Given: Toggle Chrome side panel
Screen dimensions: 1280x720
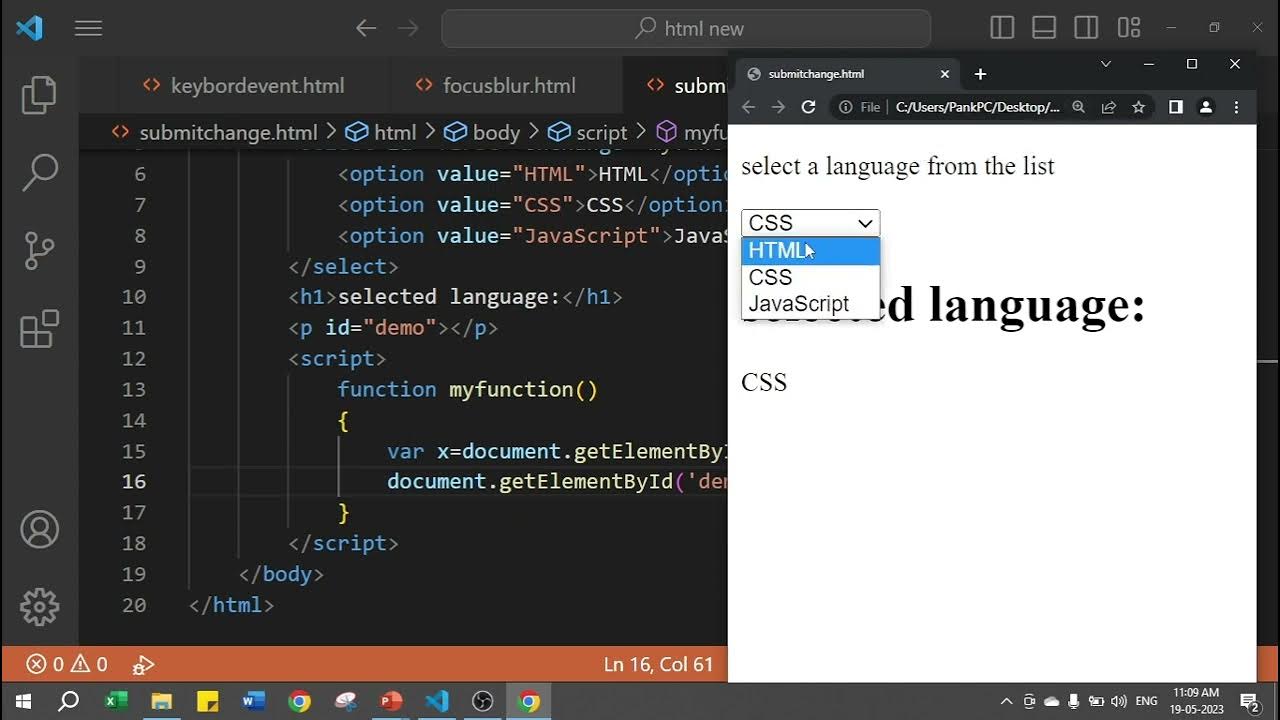Looking at the screenshot, I should pyautogui.click(x=1176, y=107).
